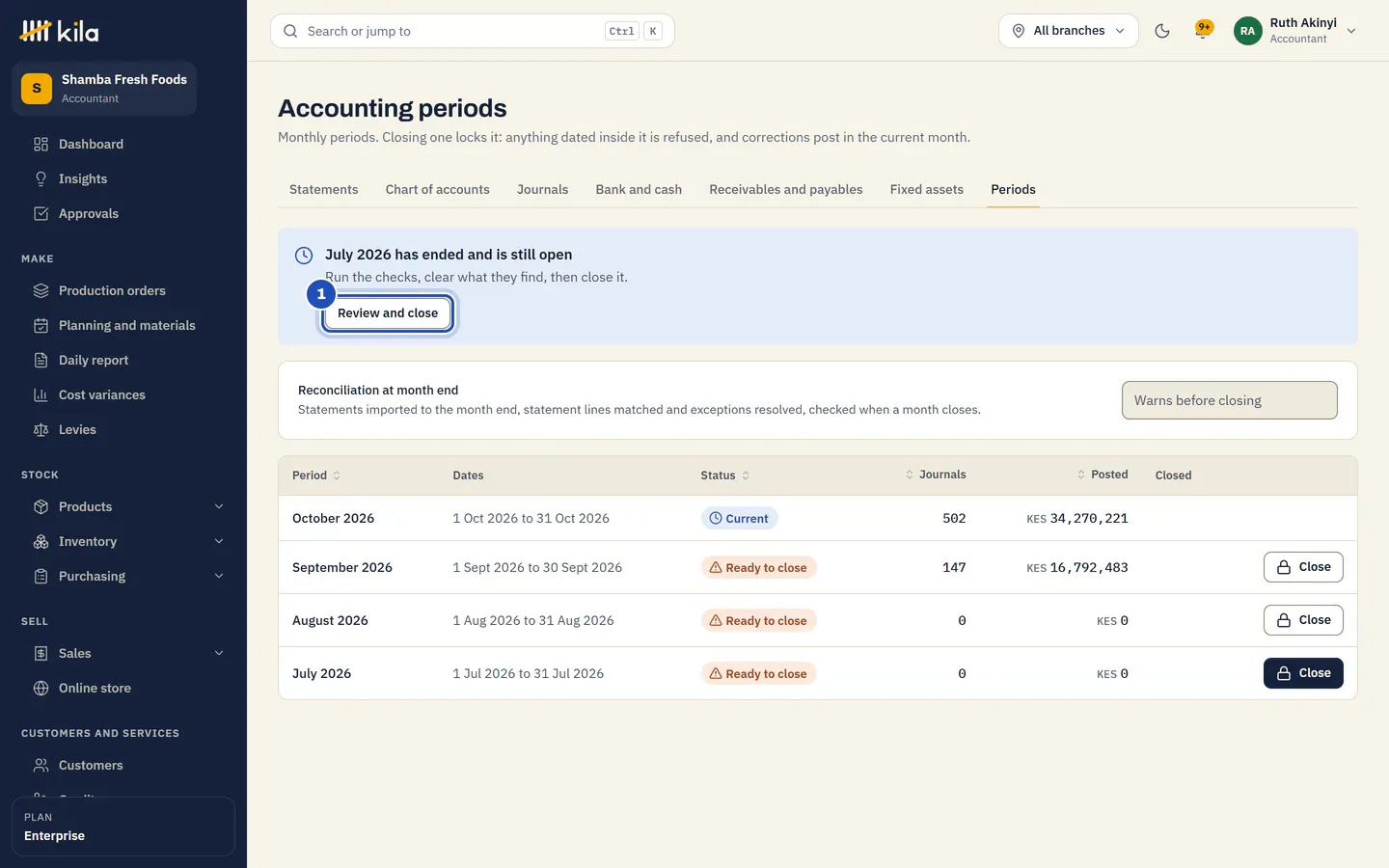Toggle dark mode moon icon

click(1162, 31)
